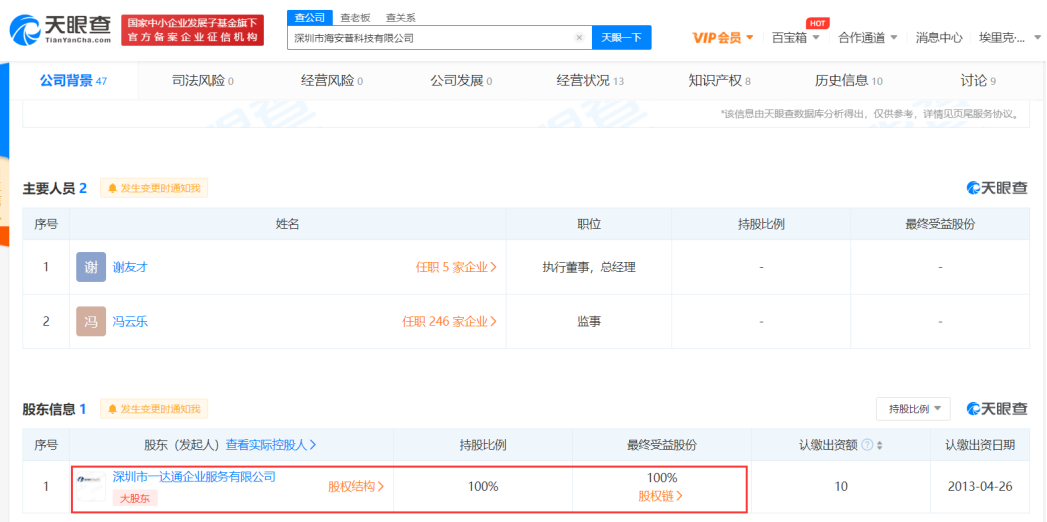
Task: Sort by 认缴出资额 using sort arrows
Action: click(x=879, y=445)
